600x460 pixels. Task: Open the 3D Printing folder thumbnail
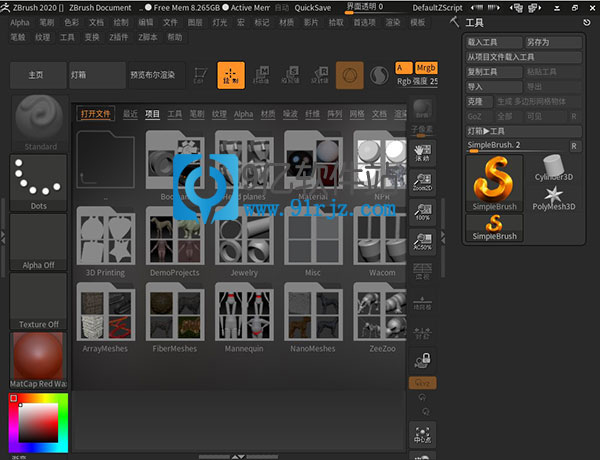coord(106,236)
